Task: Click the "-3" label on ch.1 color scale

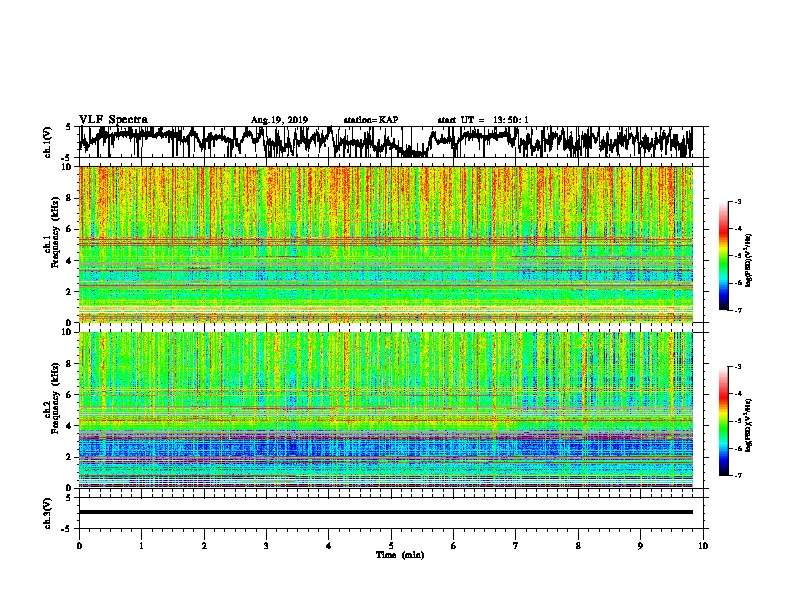Action: coord(737,202)
